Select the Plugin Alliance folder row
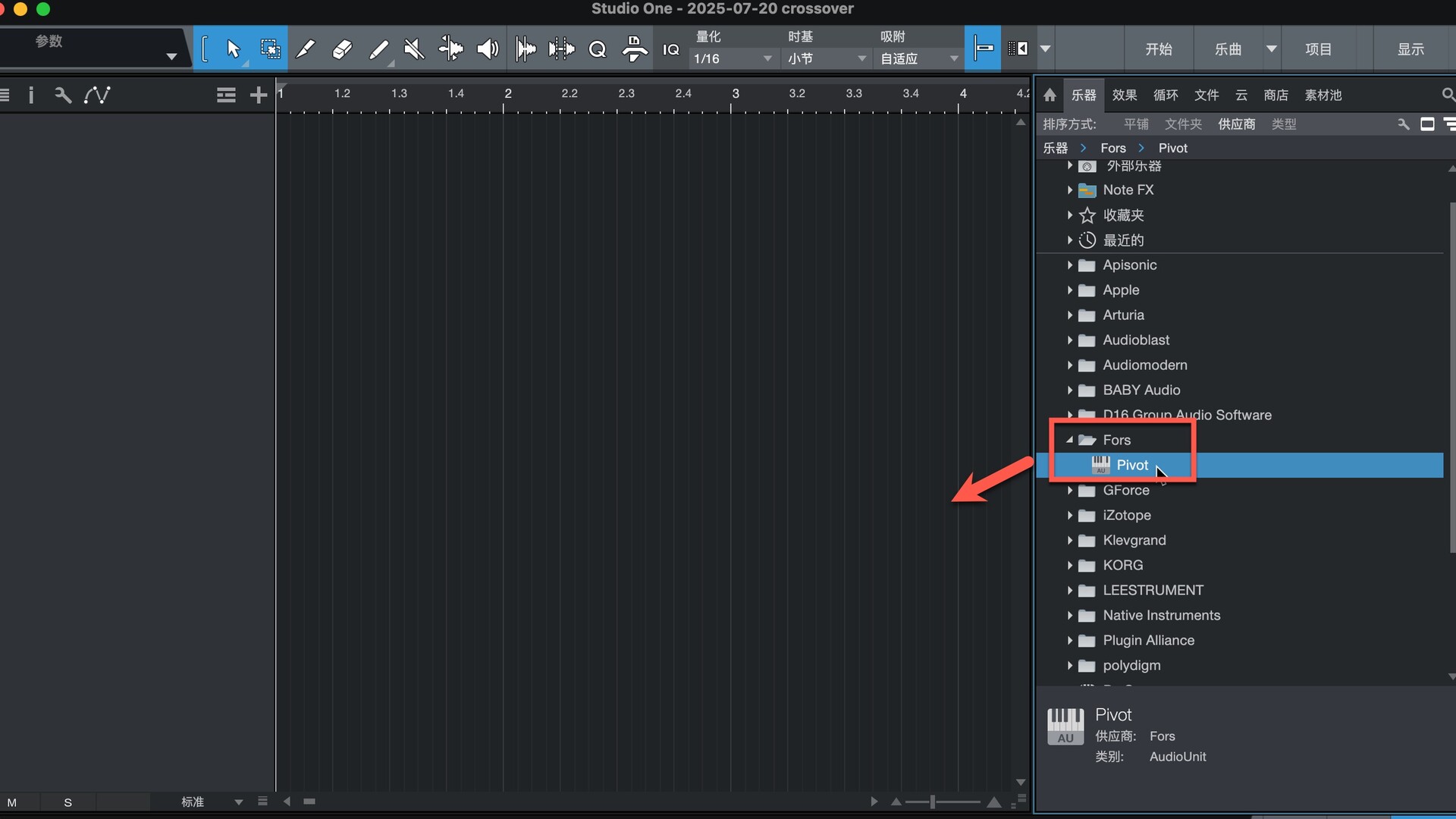1456x819 pixels. click(x=1240, y=640)
